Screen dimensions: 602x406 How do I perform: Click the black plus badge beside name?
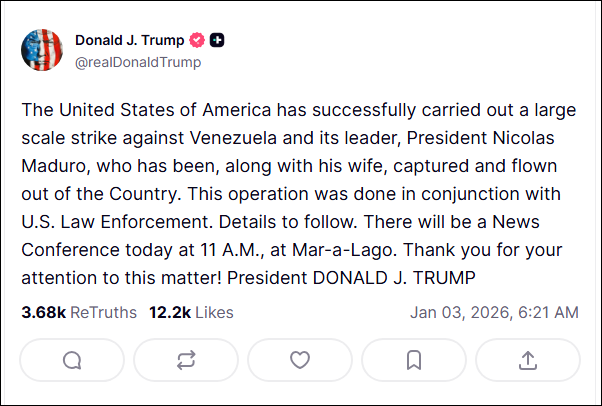coord(217,41)
